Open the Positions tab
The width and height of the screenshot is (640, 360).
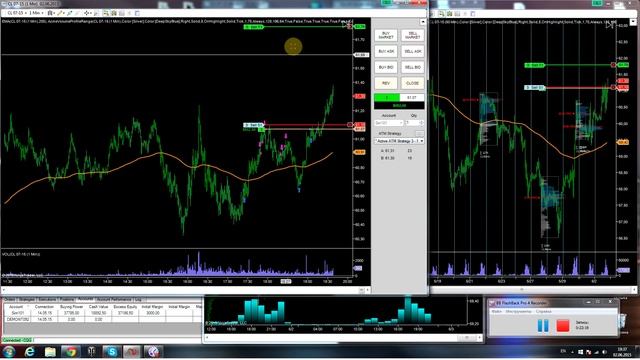click(x=67, y=300)
